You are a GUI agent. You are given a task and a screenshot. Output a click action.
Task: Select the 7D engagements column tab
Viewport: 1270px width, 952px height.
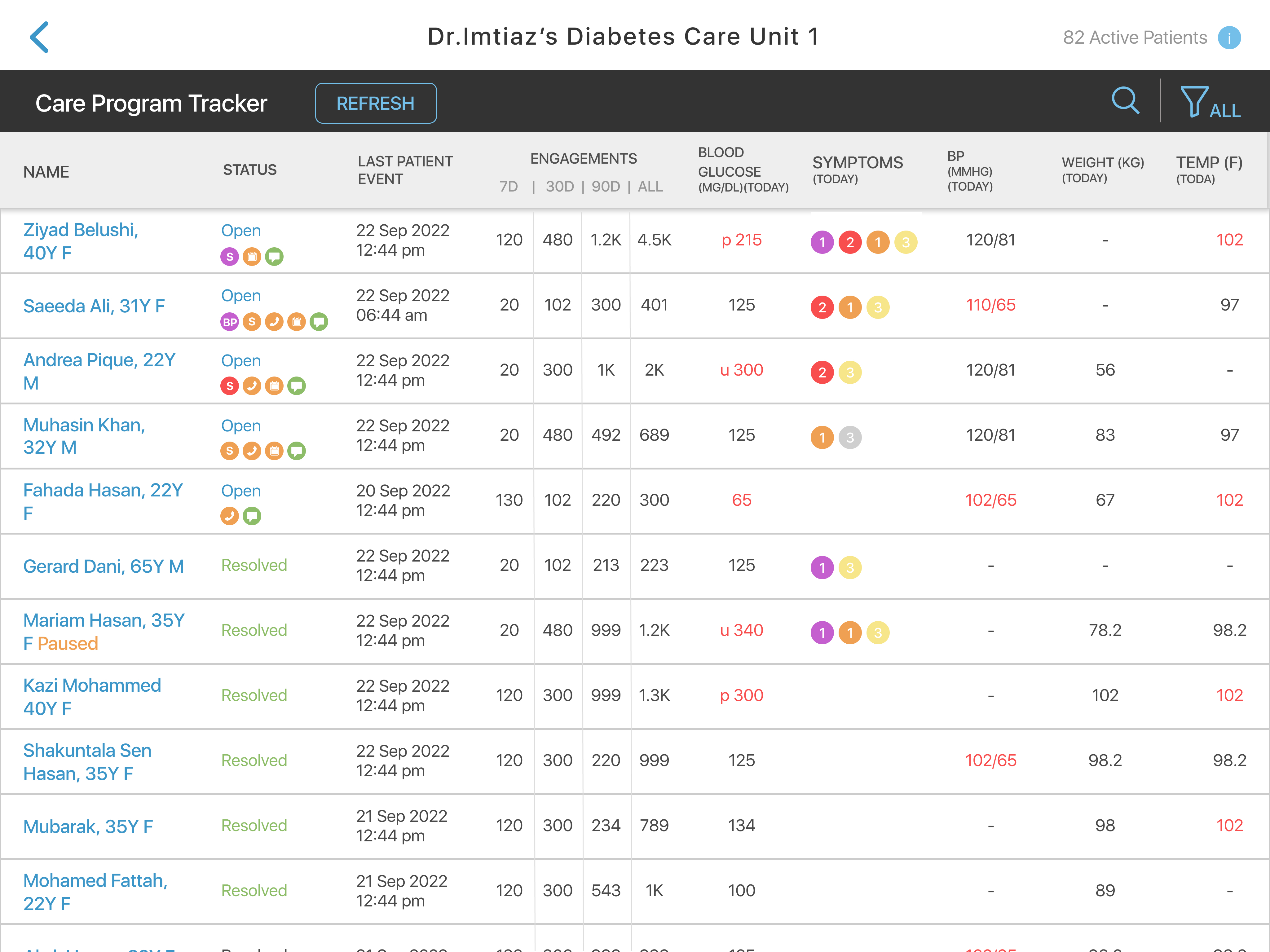tap(508, 187)
